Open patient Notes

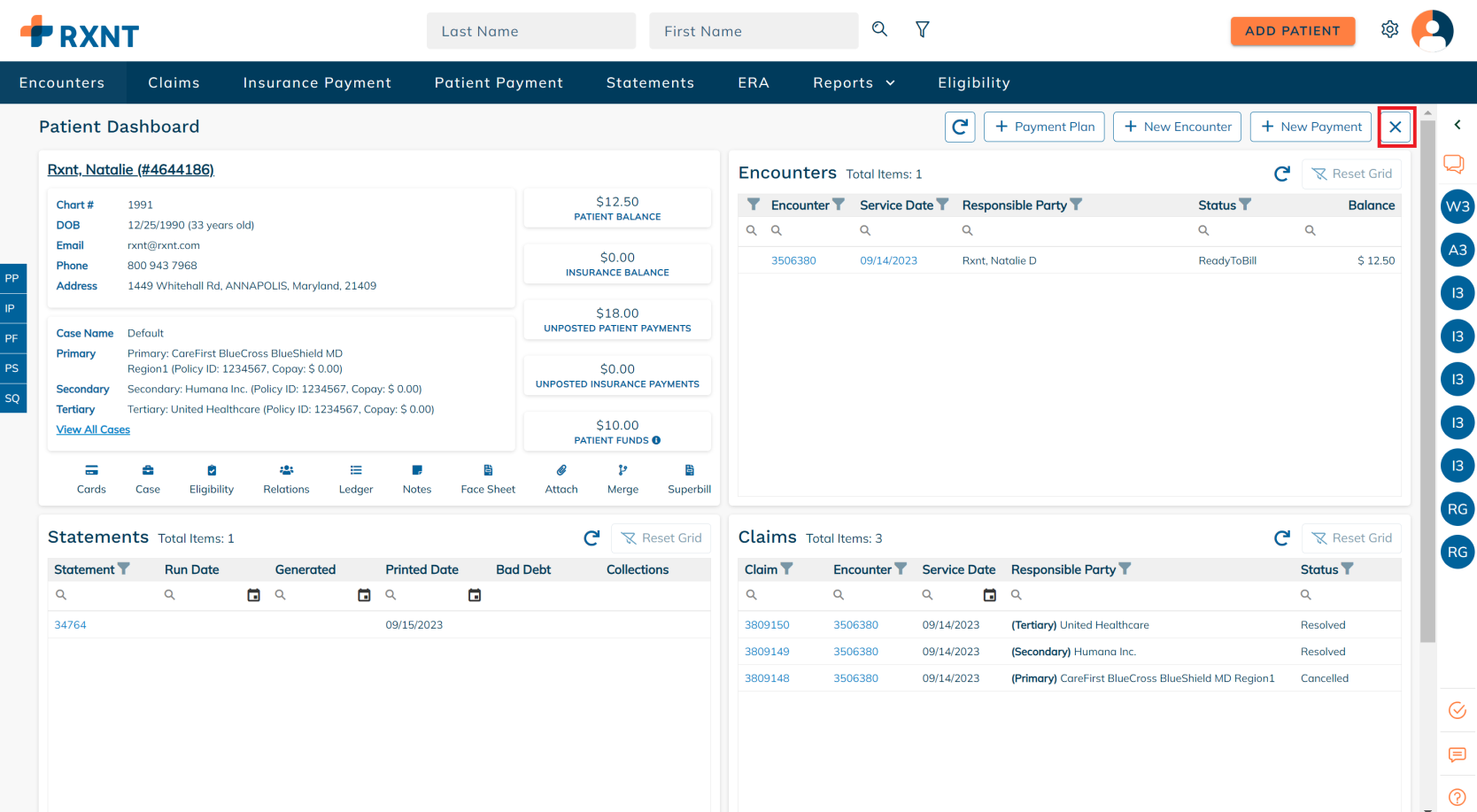(416, 478)
